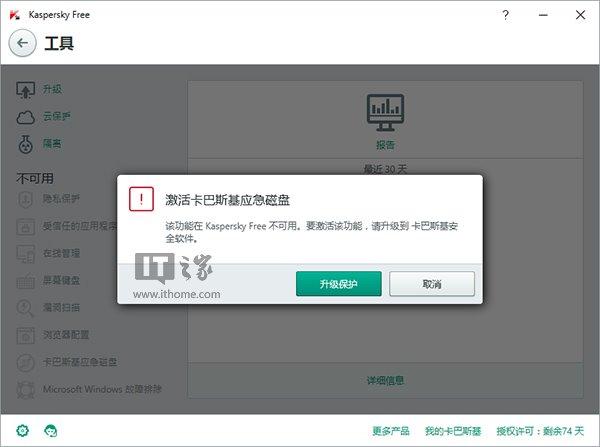Click the Kaspersky logo in title bar

(x=15, y=15)
